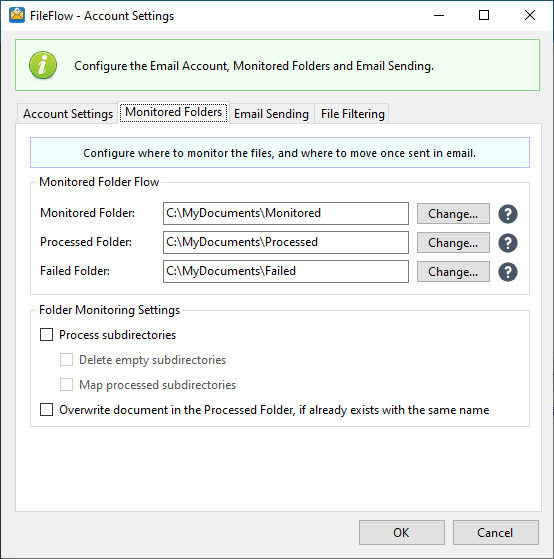Screen dimensions: 554x559
Task: Click Change button for Monitored Folder
Action: pyautogui.click(x=453, y=214)
